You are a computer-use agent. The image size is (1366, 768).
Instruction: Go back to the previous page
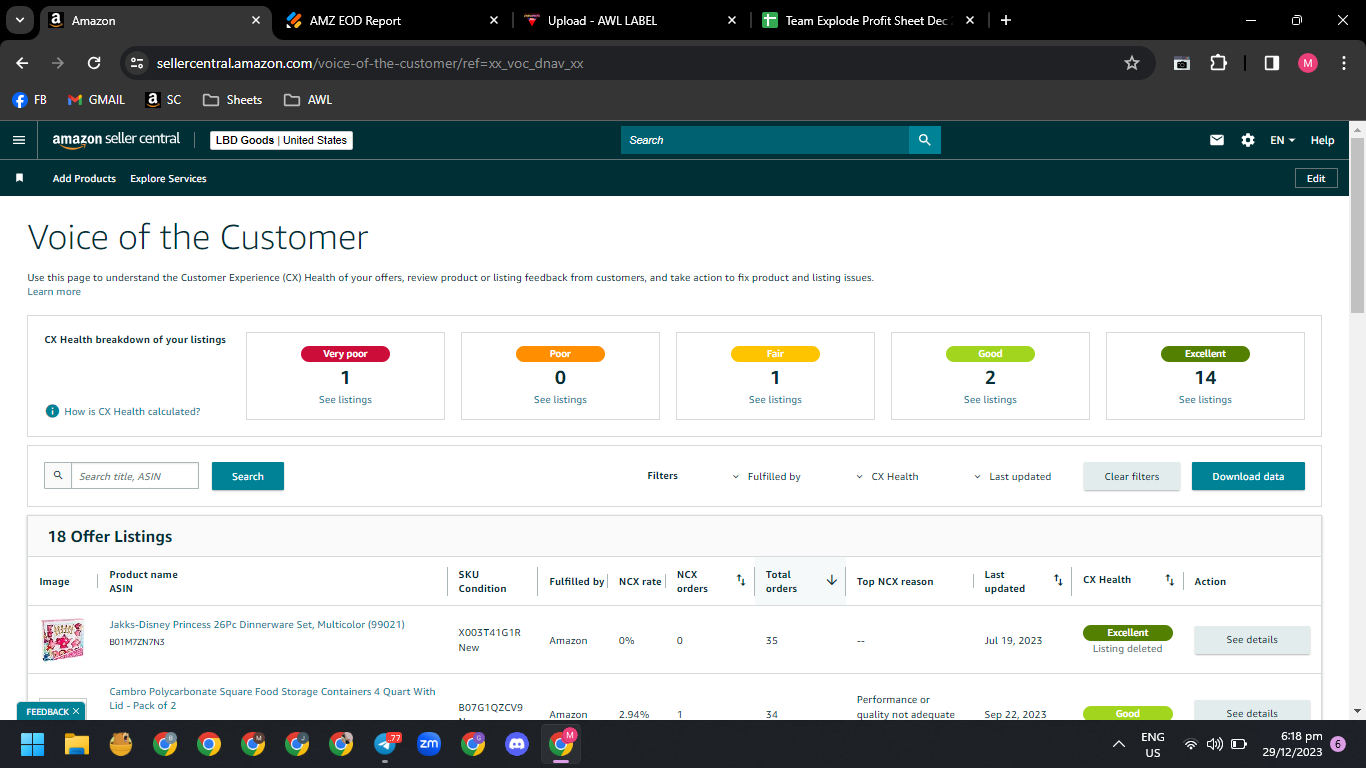pyautogui.click(x=22, y=63)
